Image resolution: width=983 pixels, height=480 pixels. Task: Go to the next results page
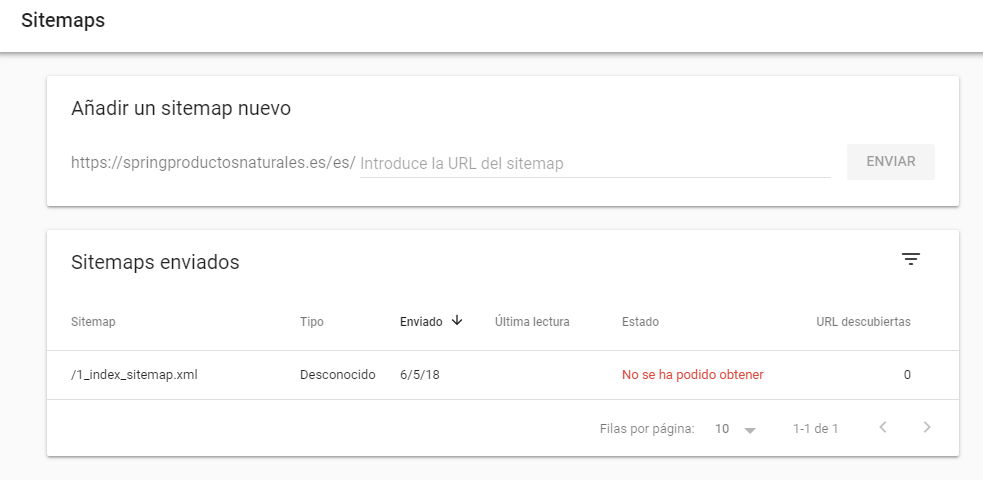pyautogui.click(x=927, y=428)
